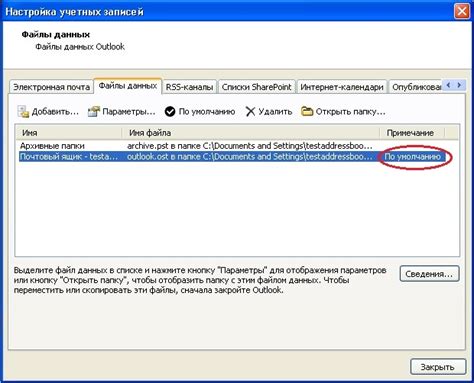The image size is (474, 383).
Task: Select the Файлы данных tab
Action: pyautogui.click(x=128, y=86)
